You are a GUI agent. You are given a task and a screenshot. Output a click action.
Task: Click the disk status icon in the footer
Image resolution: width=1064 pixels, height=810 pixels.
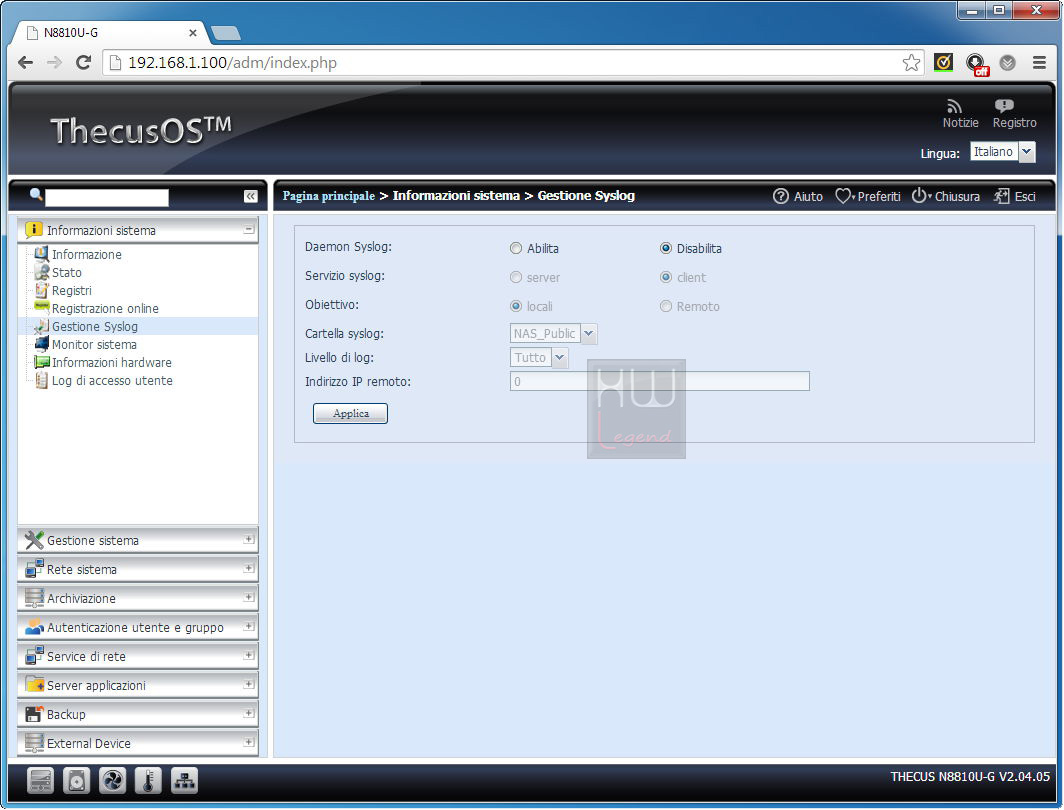coord(76,781)
